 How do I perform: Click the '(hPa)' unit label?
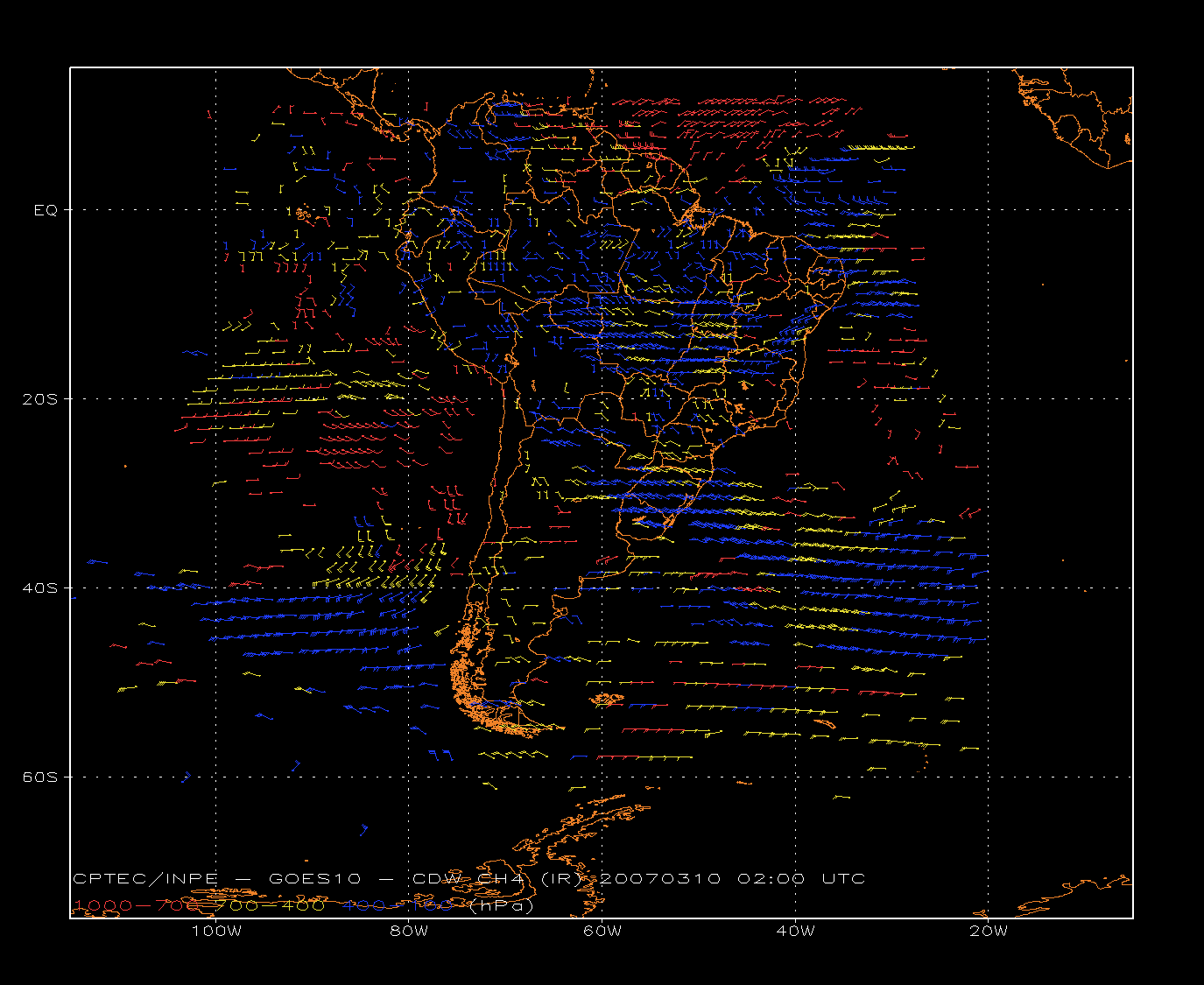coord(502,906)
